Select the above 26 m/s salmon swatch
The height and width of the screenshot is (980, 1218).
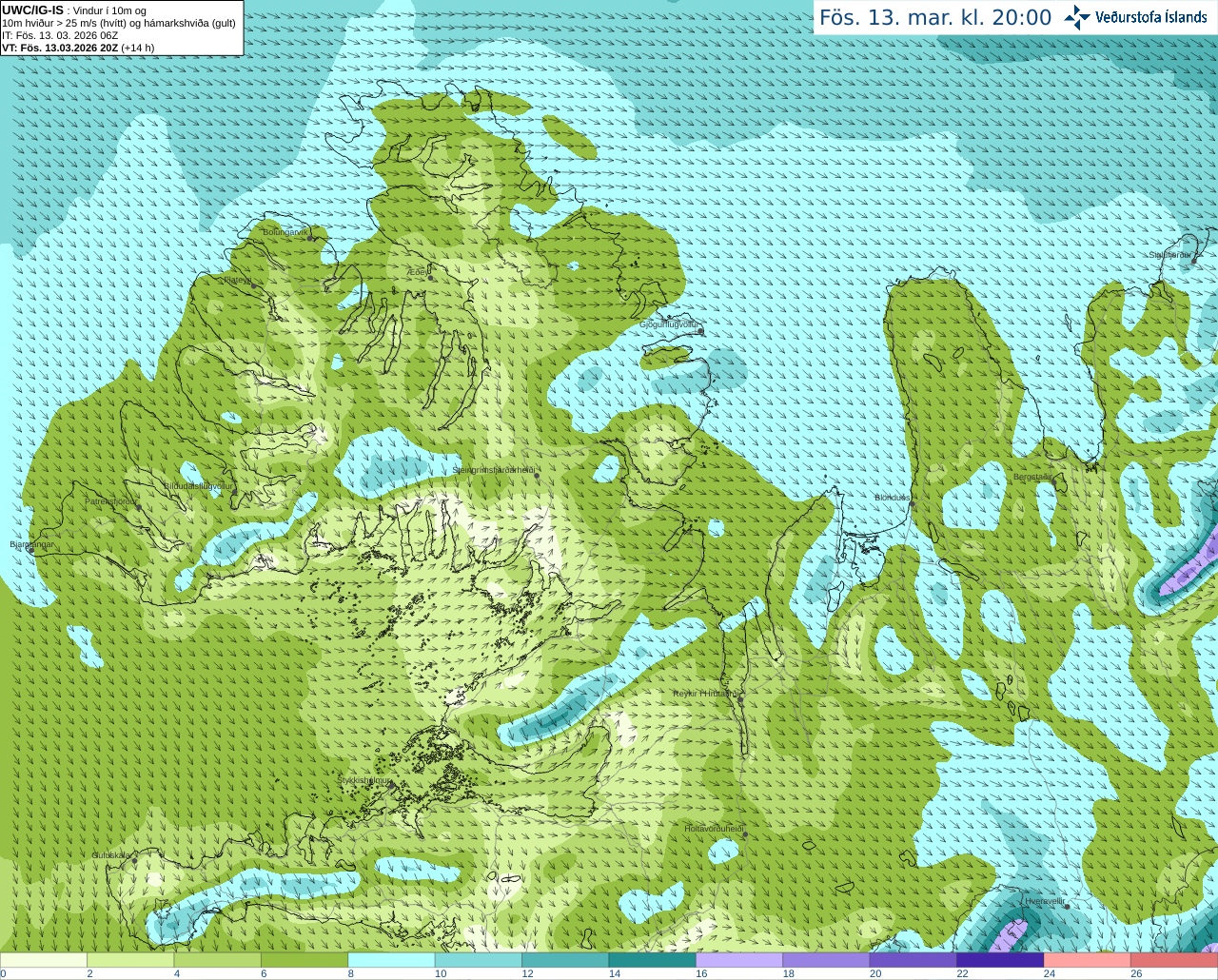click(x=1174, y=960)
